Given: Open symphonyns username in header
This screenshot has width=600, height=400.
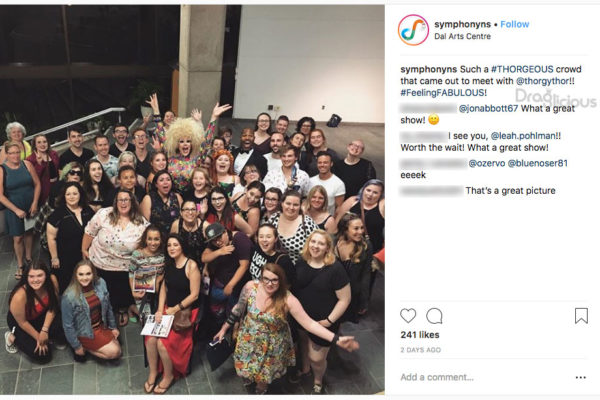Looking at the screenshot, I should (x=462, y=24).
